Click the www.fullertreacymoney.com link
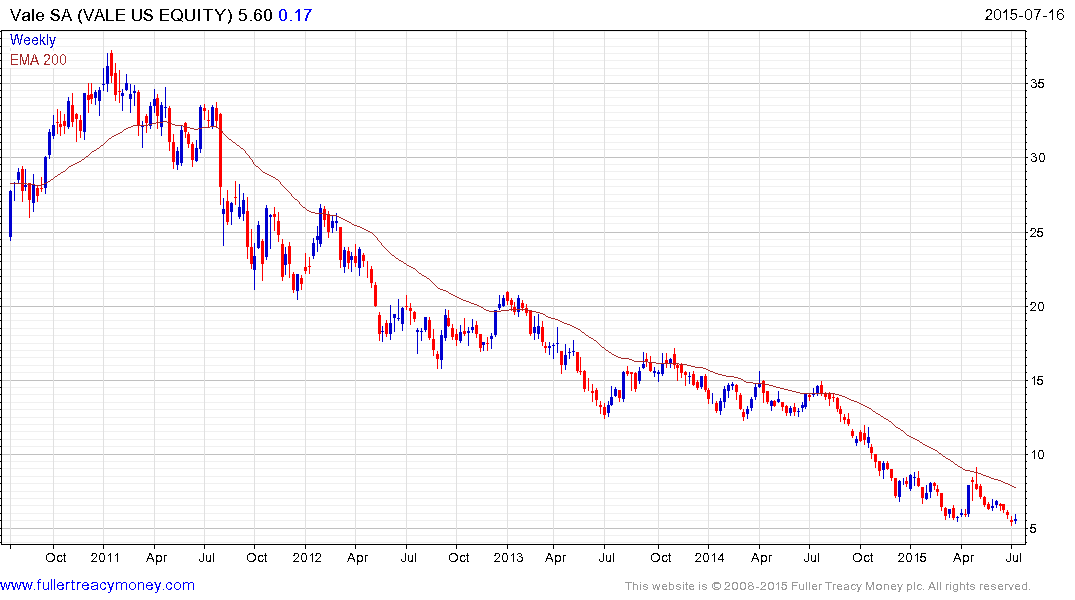 click(x=97, y=585)
